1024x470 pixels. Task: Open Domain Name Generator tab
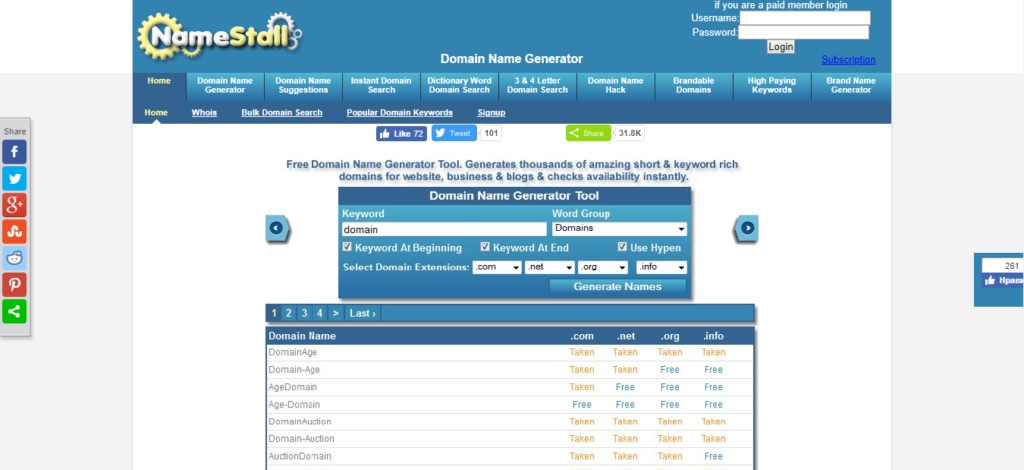(x=225, y=86)
